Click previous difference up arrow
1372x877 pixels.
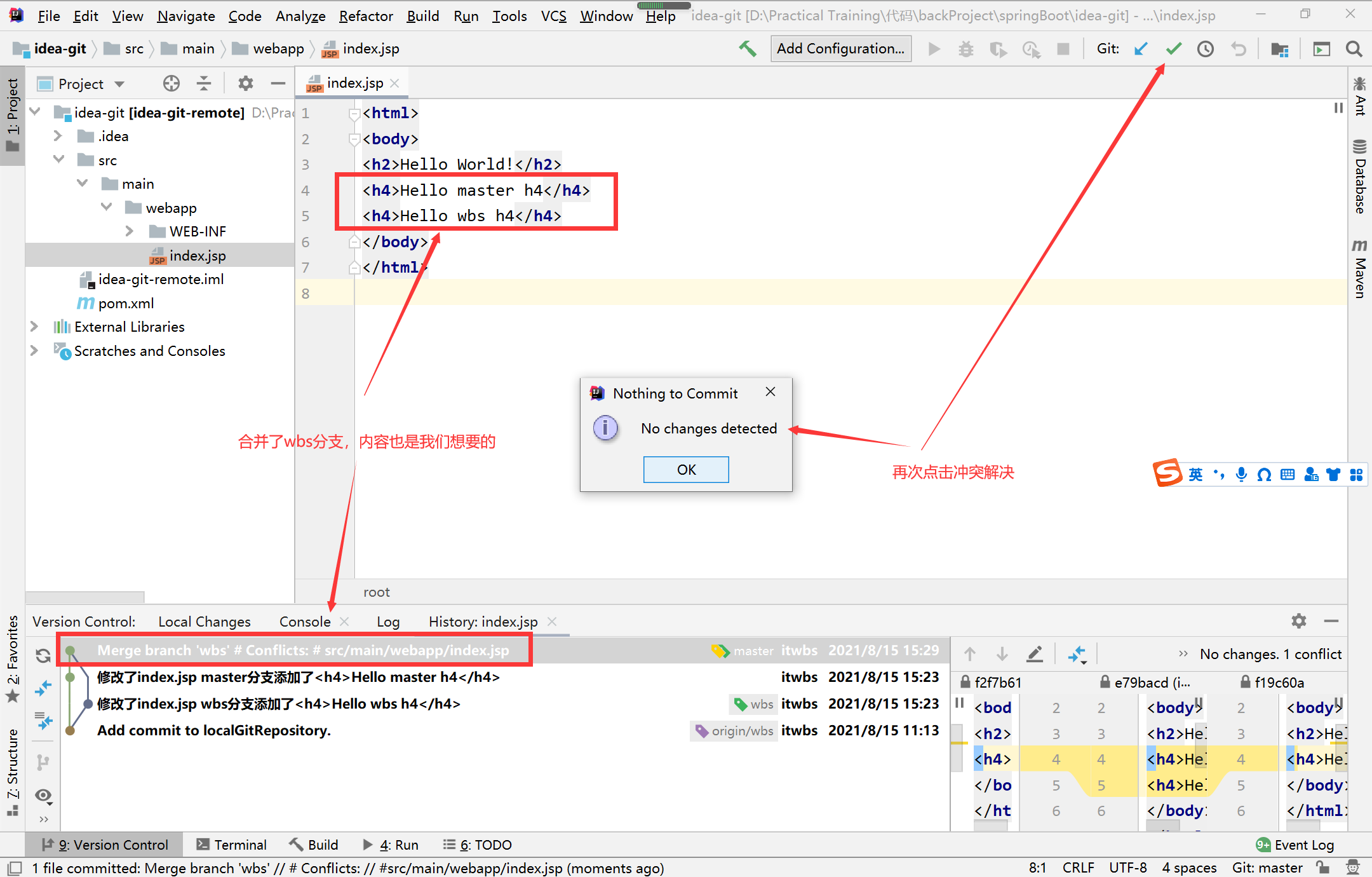coord(970,654)
